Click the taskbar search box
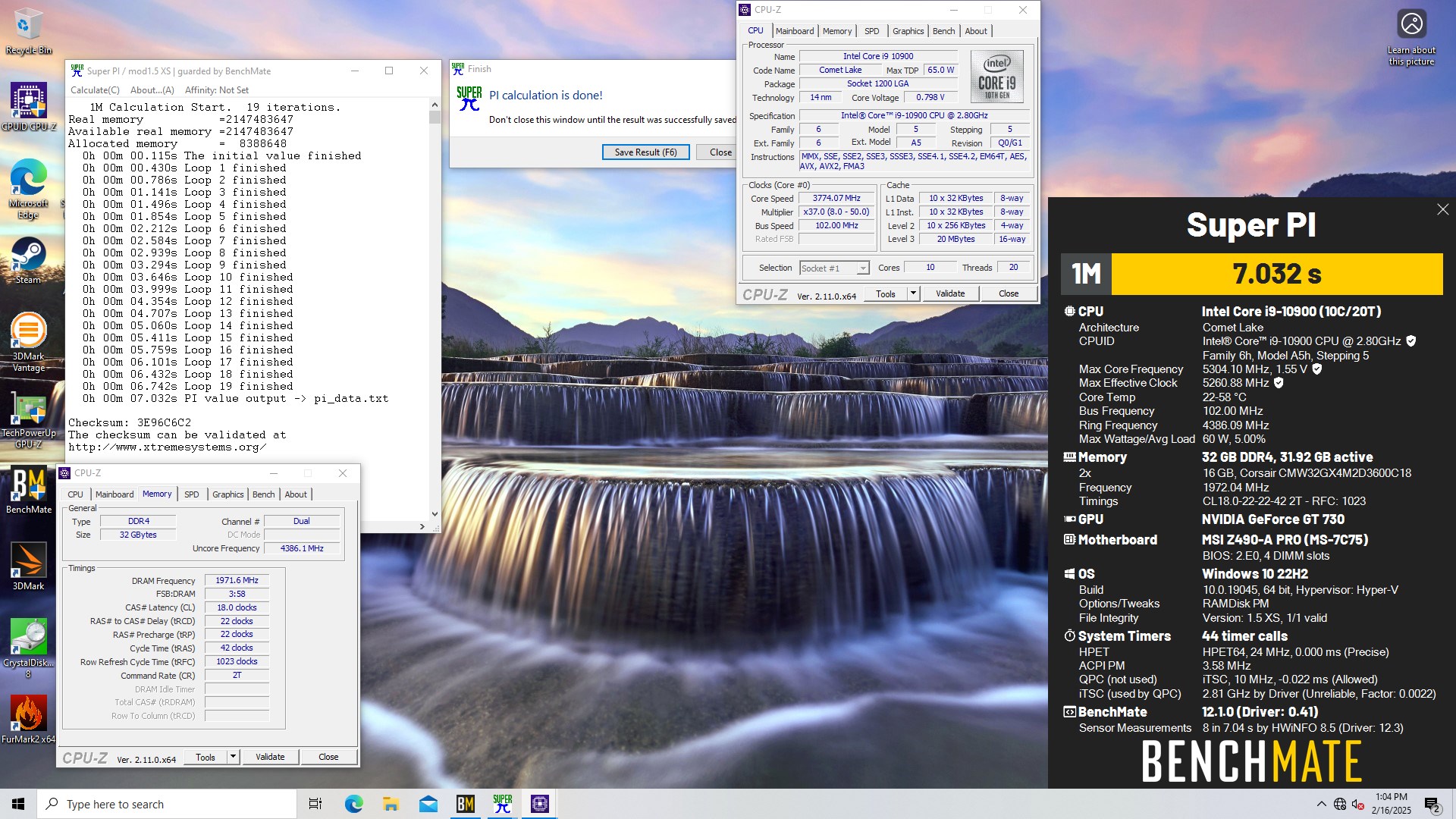The width and height of the screenshot is (1456, 819). (167, 804)
